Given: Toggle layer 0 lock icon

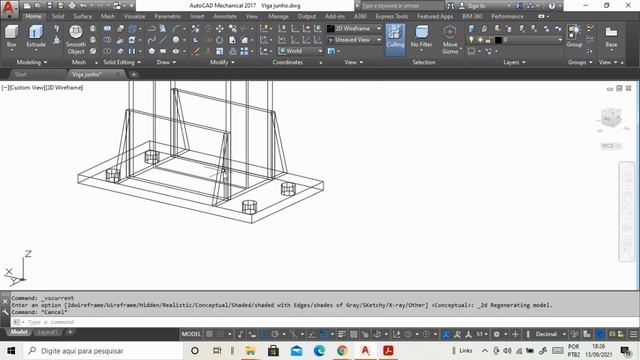Looking at the screenshot, I should coord(488,40).
